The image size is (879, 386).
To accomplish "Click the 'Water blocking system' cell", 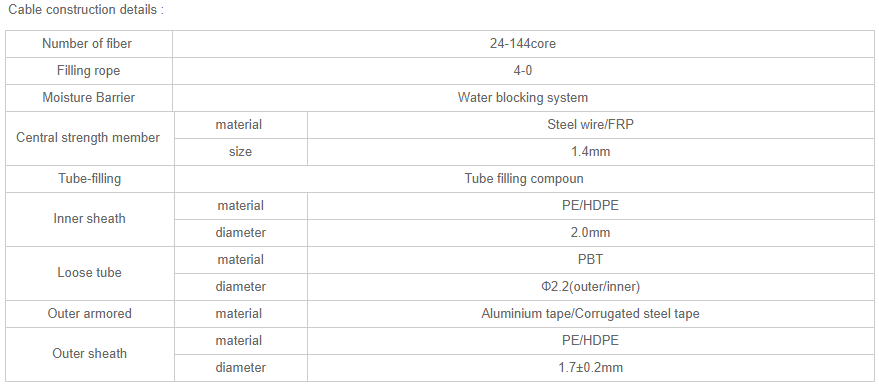I will (x=522, y=98).
